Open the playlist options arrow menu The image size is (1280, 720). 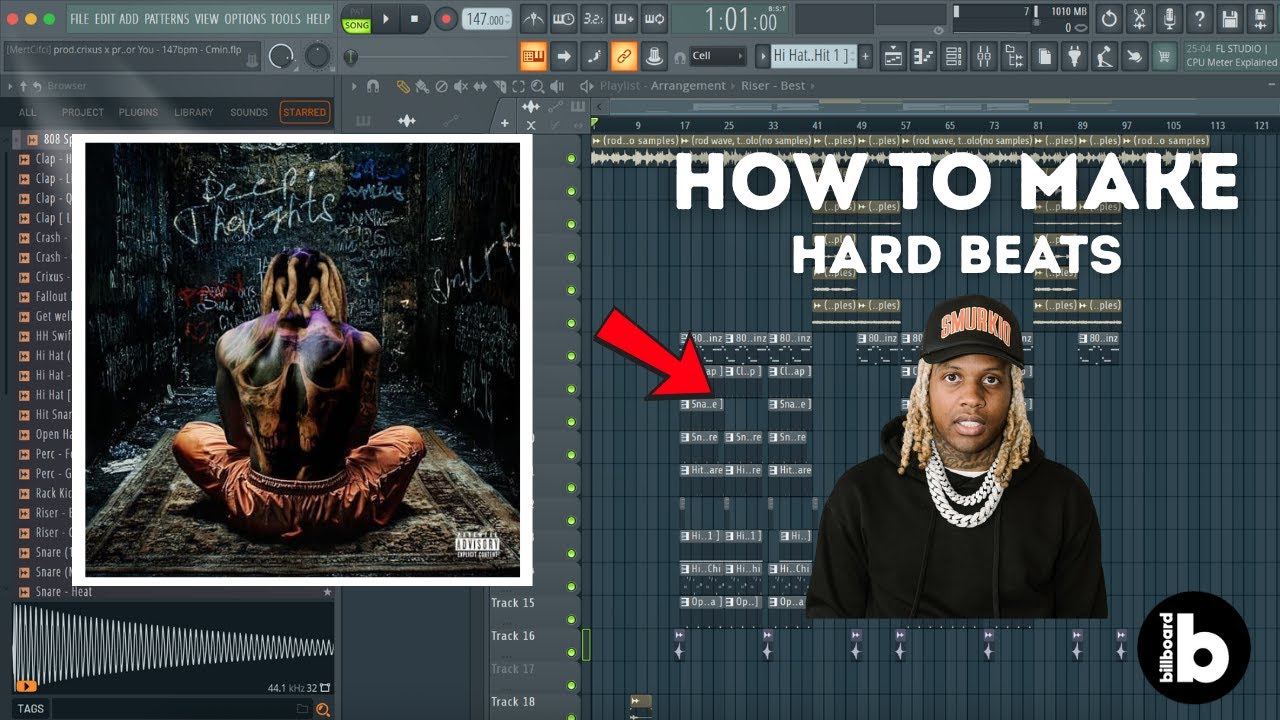[x=353, y=86]
